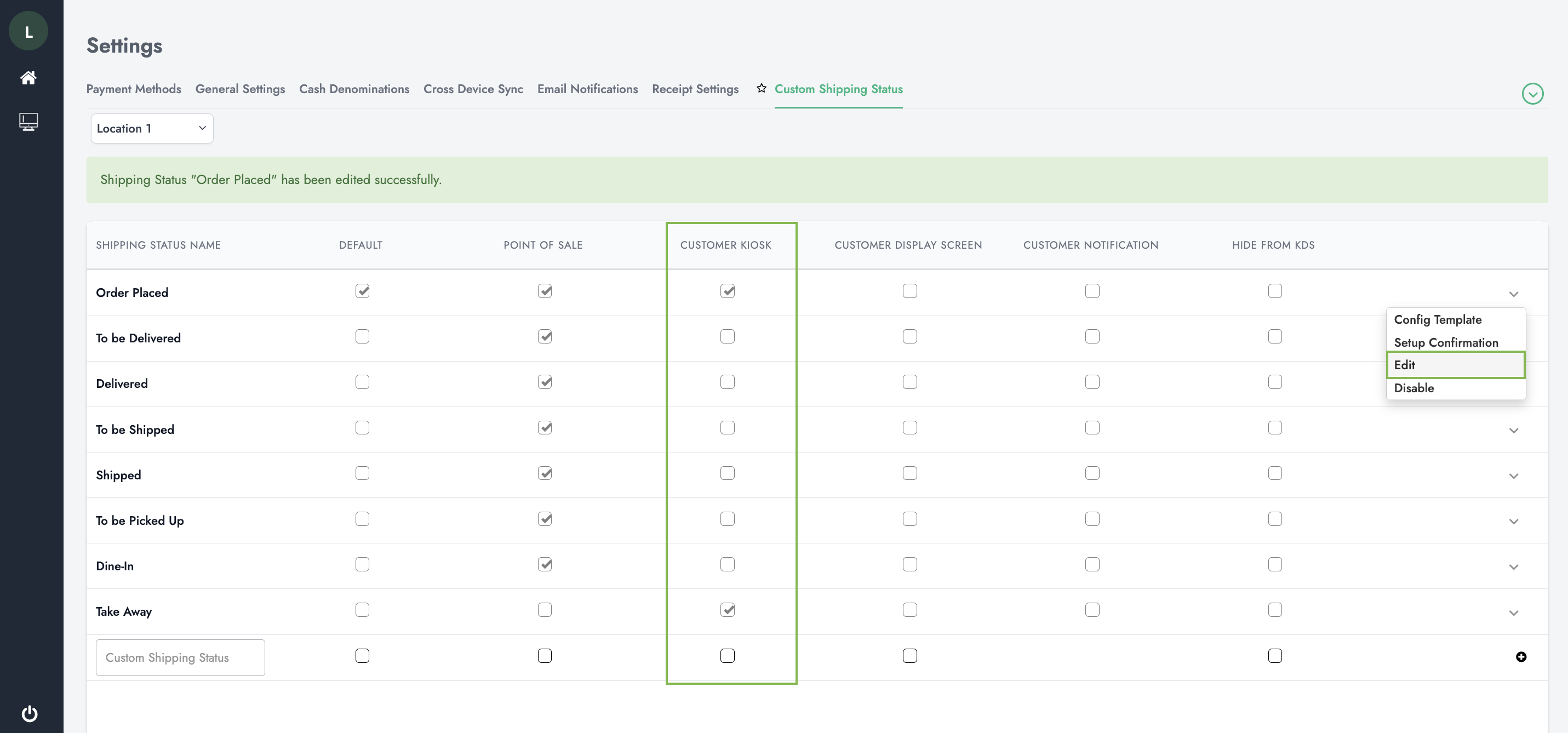Click the green checkmark icon top right
Screen dimensions: 1568x733
[x=1532, y=93]
